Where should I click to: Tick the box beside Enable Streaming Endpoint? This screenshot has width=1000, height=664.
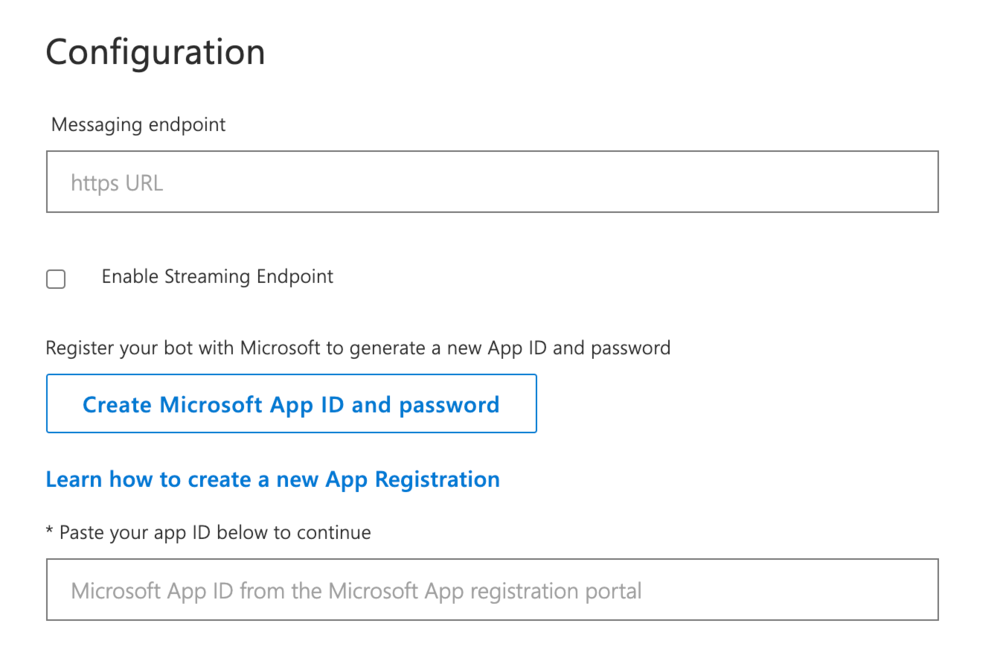(56, 279)
